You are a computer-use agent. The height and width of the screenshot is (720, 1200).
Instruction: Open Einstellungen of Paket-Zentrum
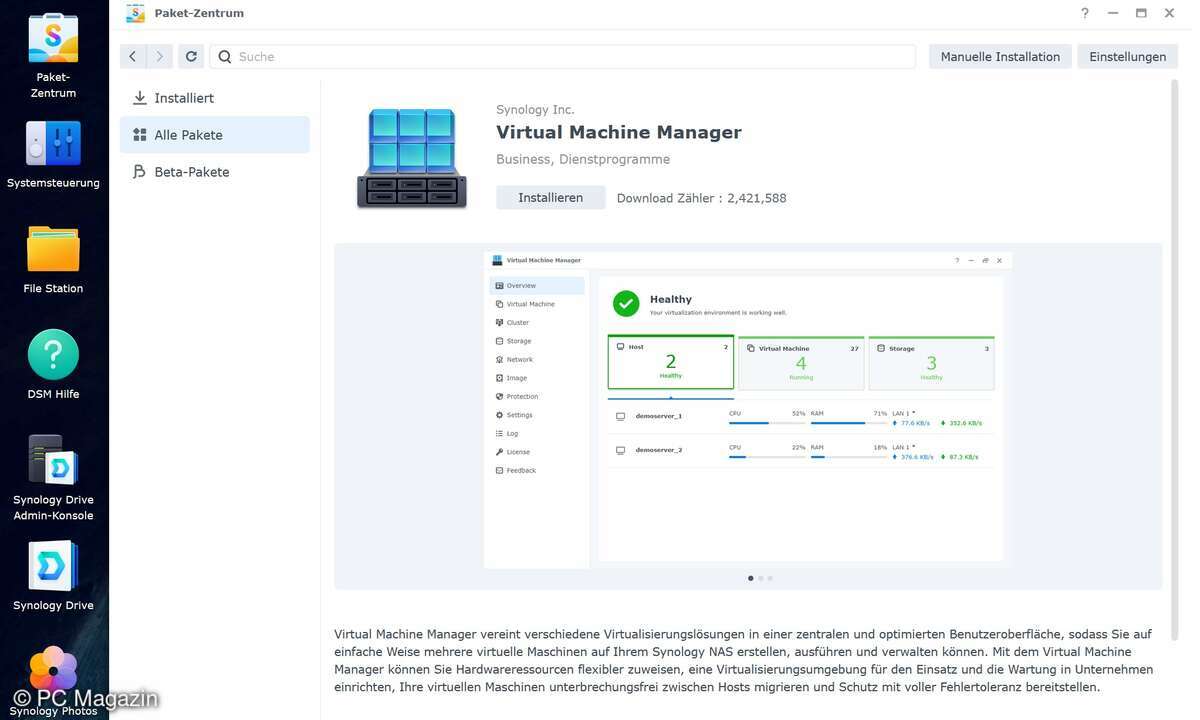tap(1128, 57)
